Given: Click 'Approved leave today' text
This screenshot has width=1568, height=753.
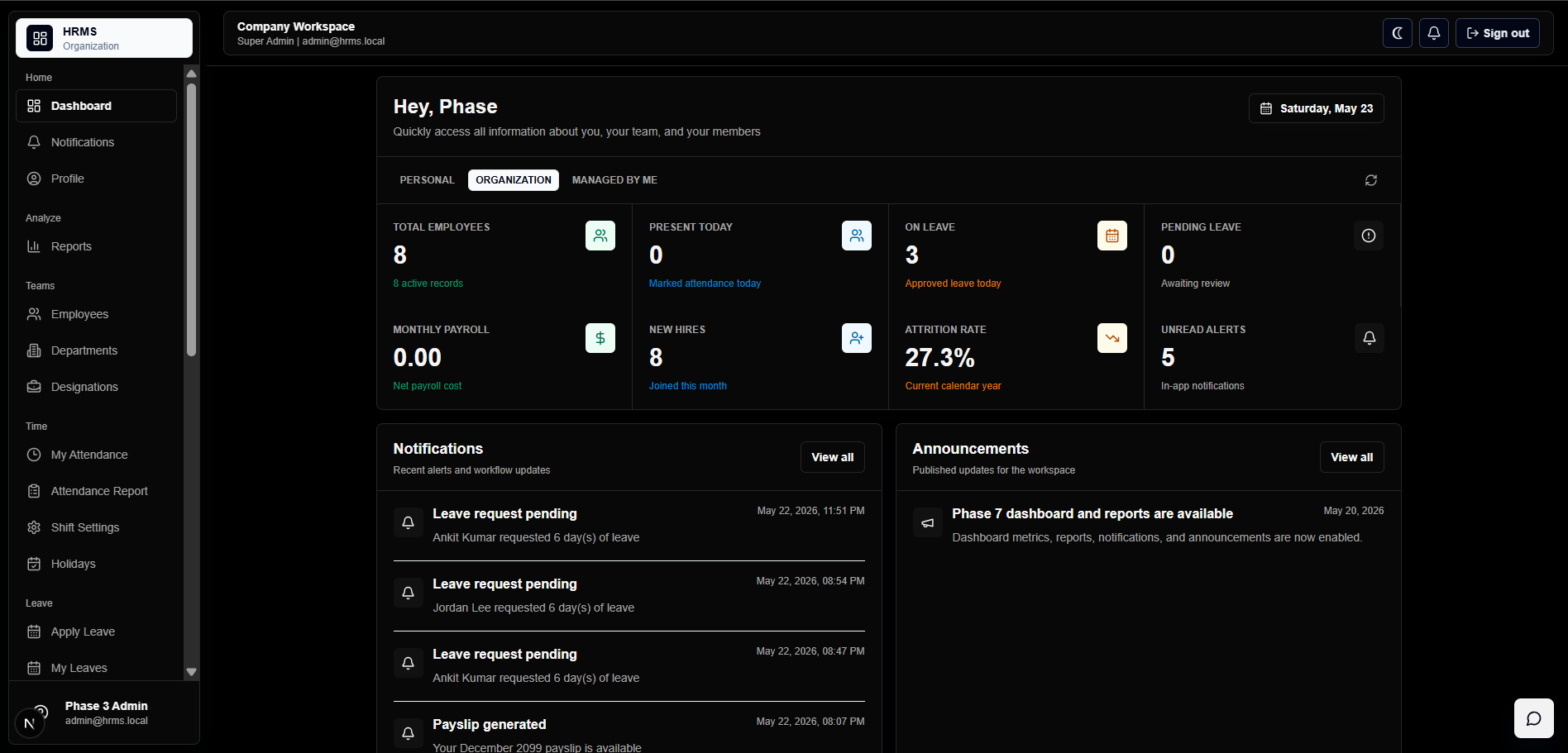Looking at the screenshot, I should point(953,284).
